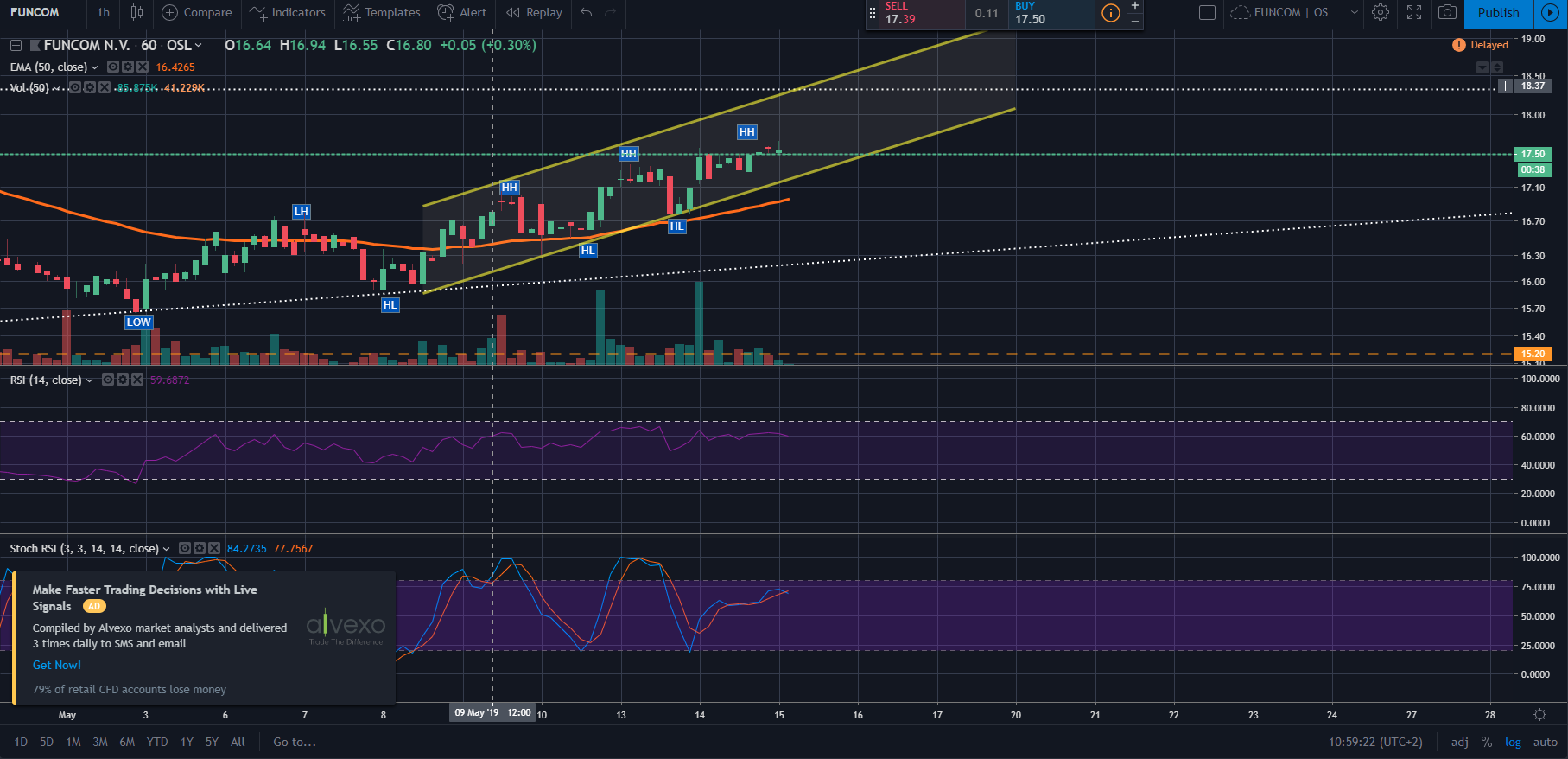
Task: Undo the last chart action
Action: [587, 12]
